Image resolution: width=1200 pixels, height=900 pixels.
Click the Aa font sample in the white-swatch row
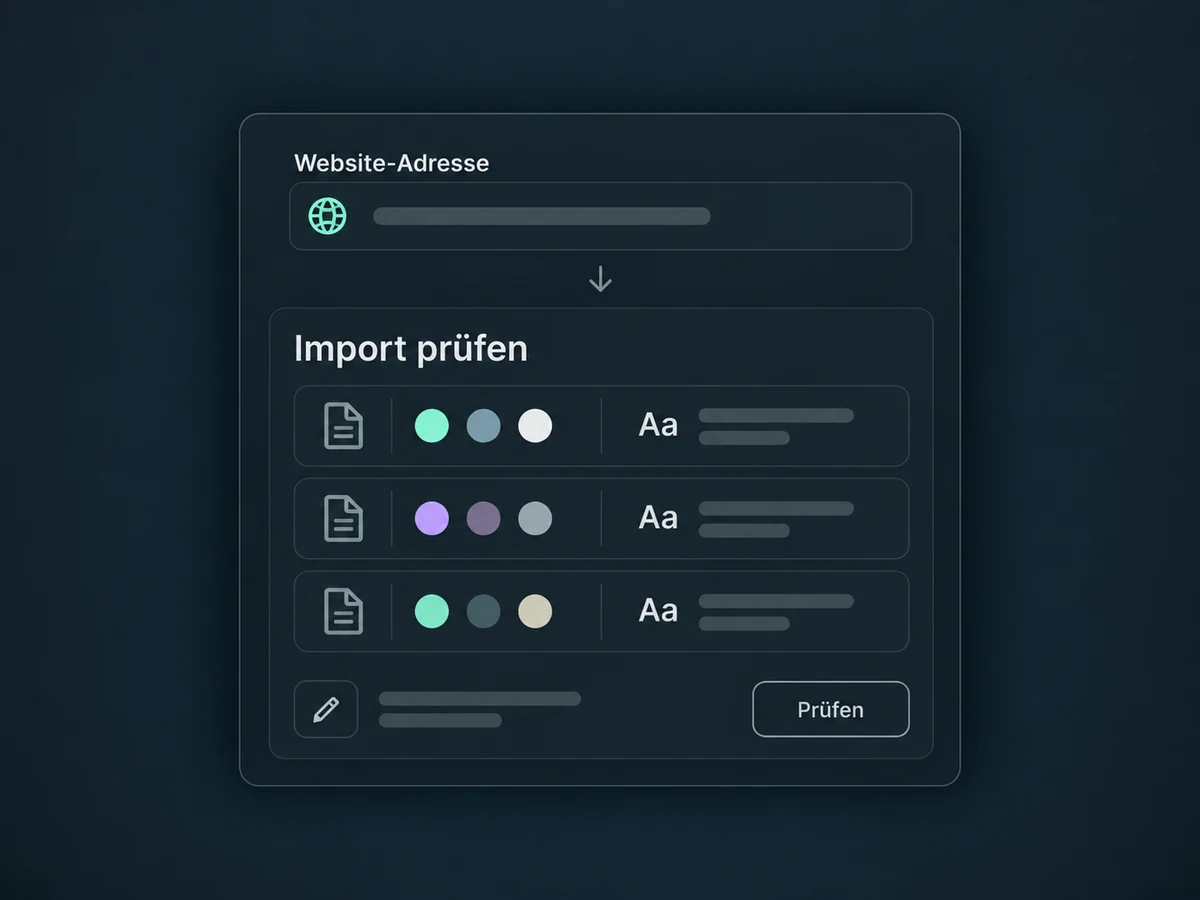pos(658,426)
